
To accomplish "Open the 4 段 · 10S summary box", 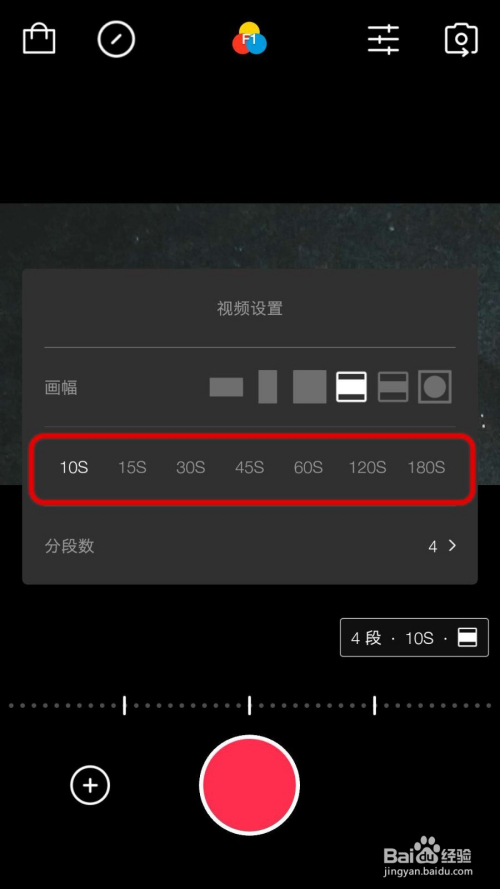I will [414, 637].
